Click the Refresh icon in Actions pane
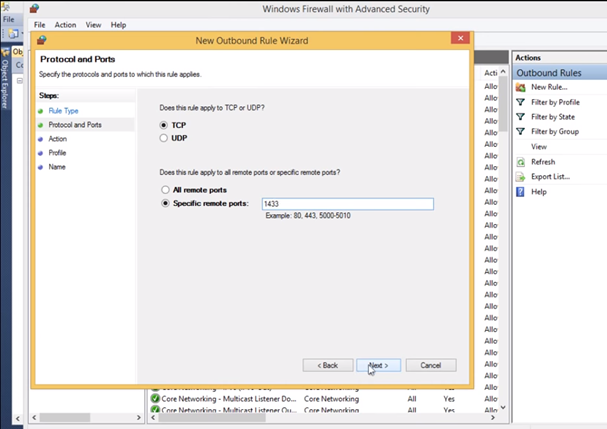This screenshot has width=607, height=429. tap(521, 162)
